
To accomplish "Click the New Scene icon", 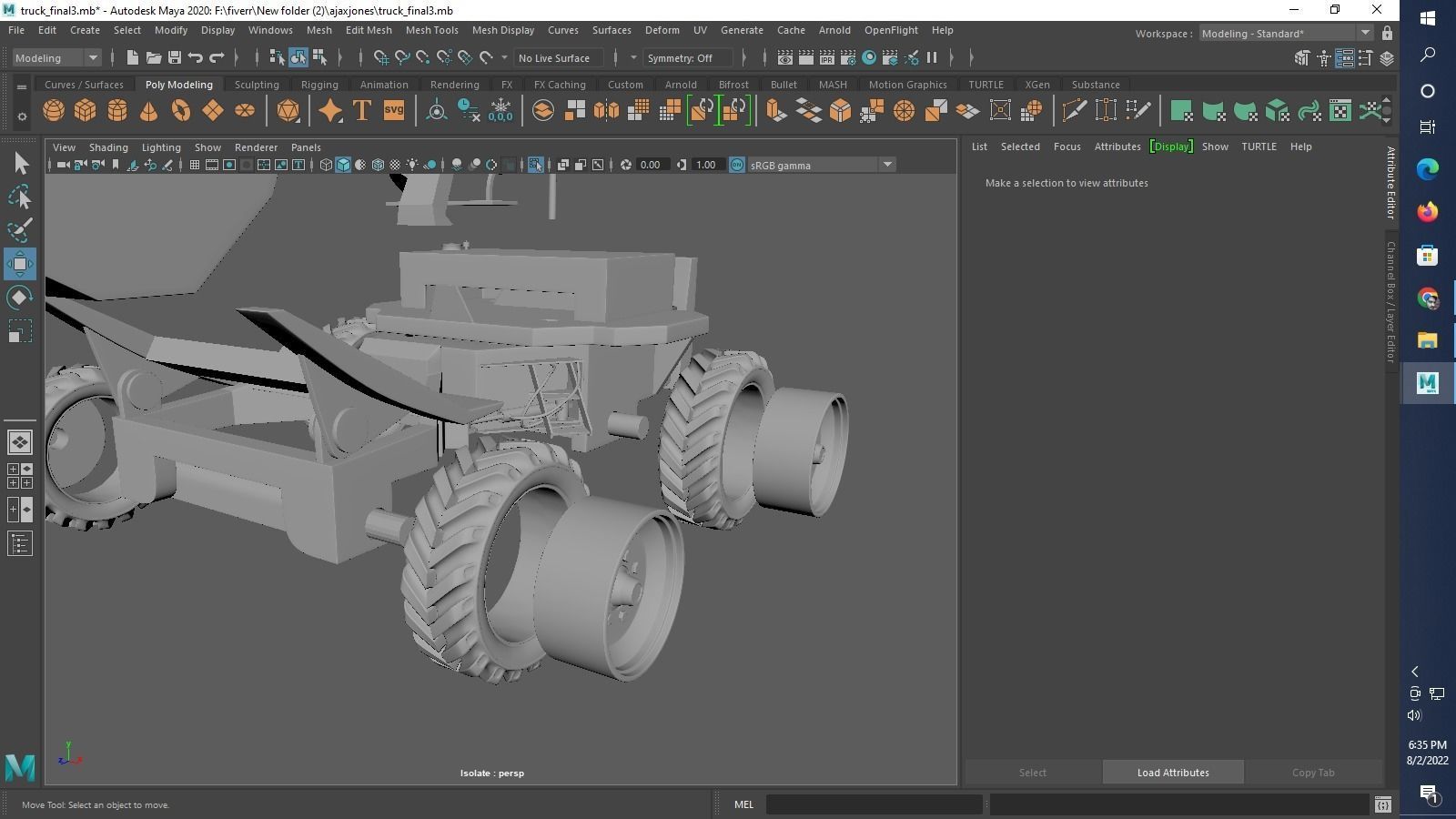I will coord(132,57).
